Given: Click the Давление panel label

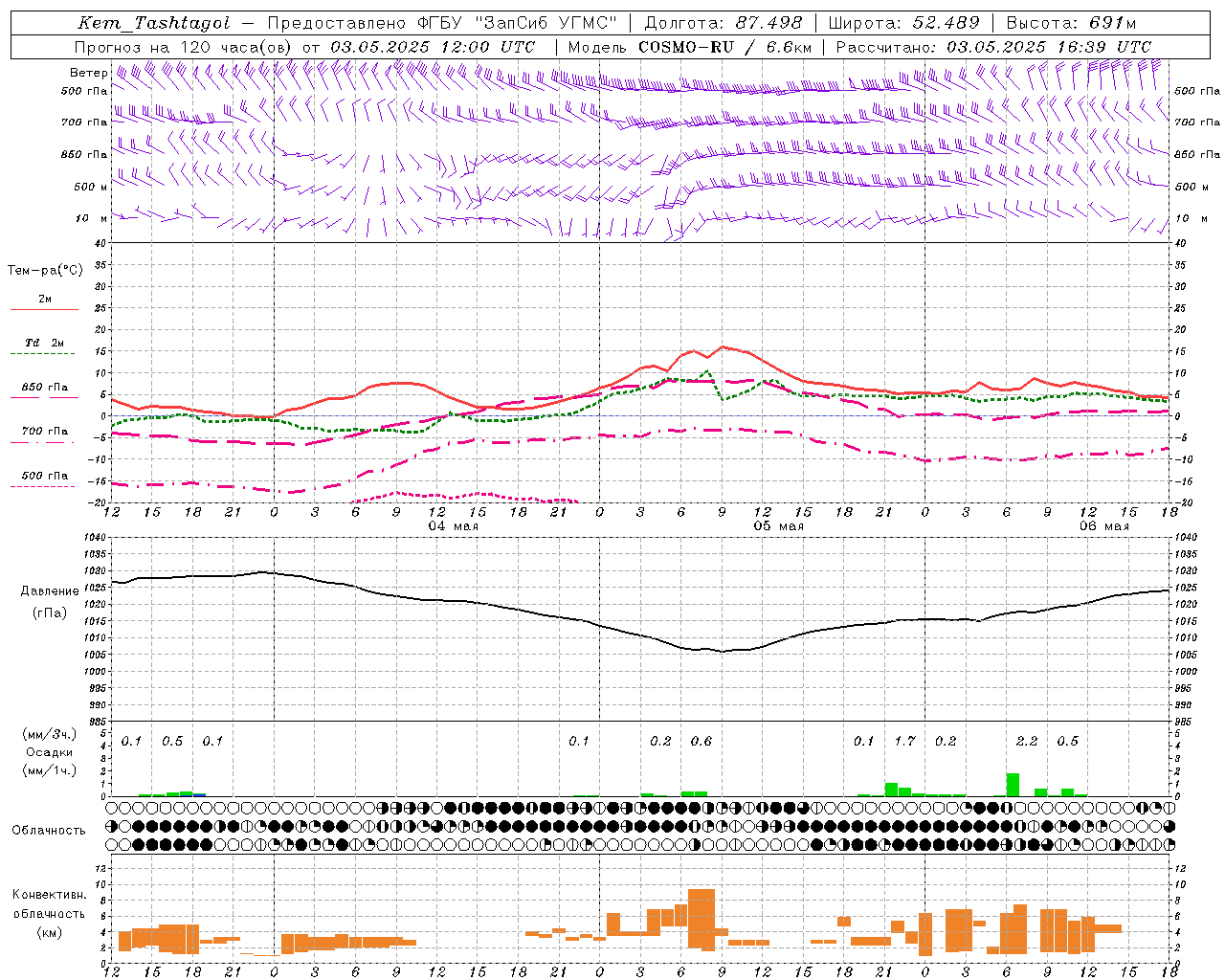Looking at the screenshot, I should pyautogui.click(x=50, y=591).
